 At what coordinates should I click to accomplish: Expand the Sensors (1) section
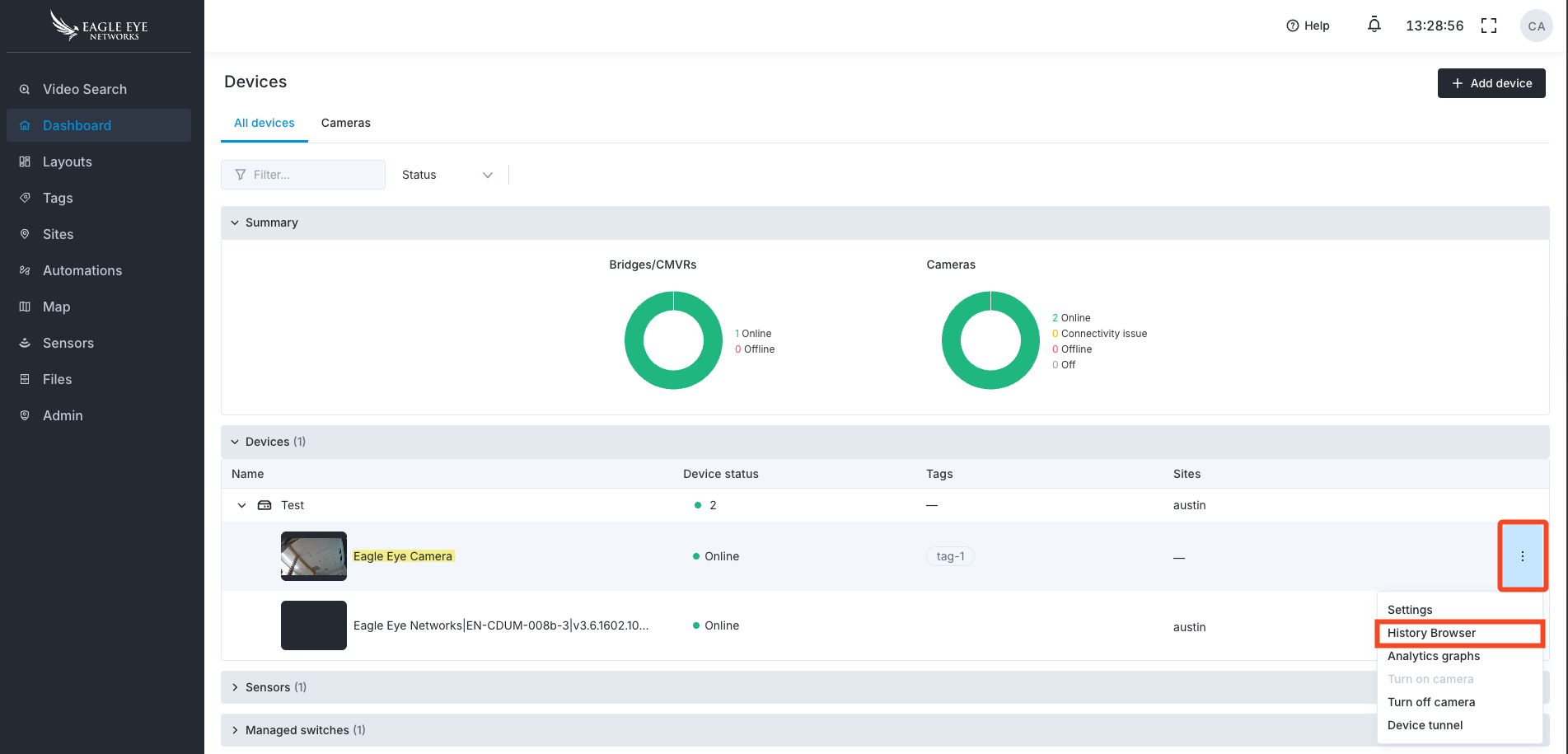[236, 687]
